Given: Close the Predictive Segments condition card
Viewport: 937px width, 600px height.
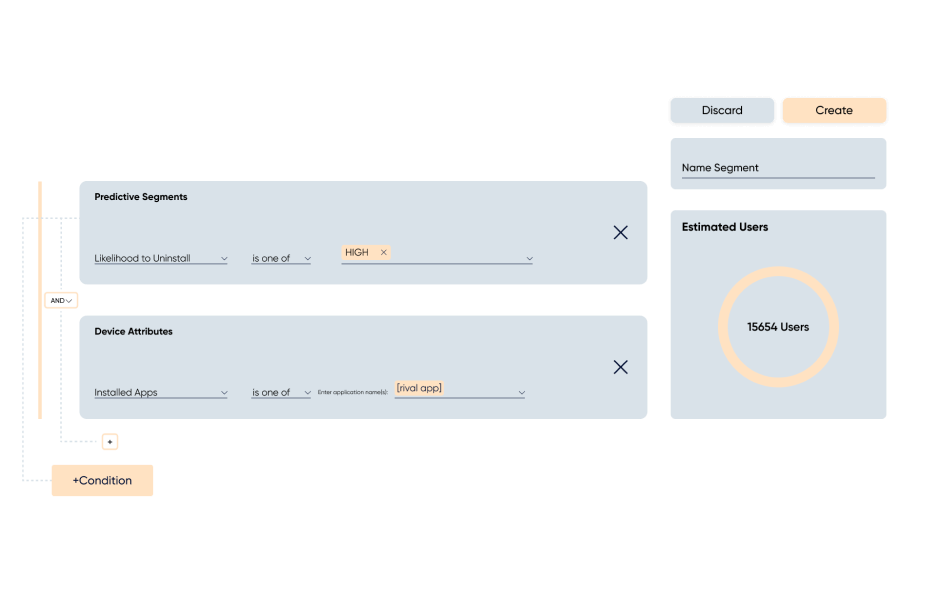Looking at the screenshot, I should (x=620, y=232).
